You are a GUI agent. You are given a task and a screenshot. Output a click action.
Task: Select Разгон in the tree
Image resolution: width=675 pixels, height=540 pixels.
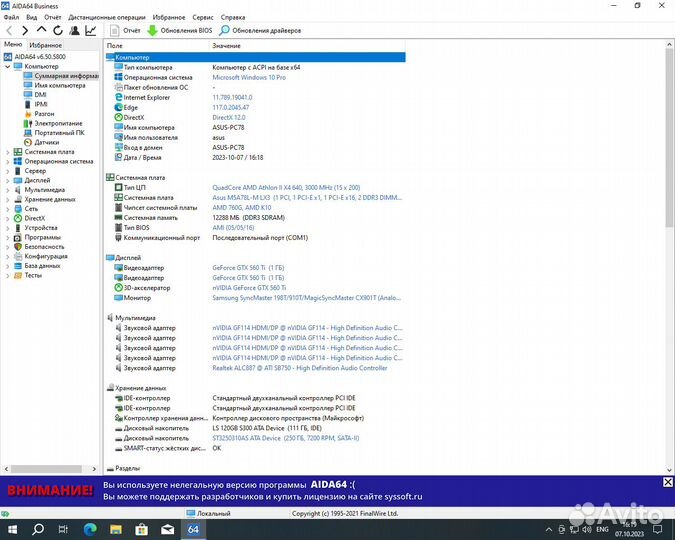pyautogui.click(x=39, y=114)
